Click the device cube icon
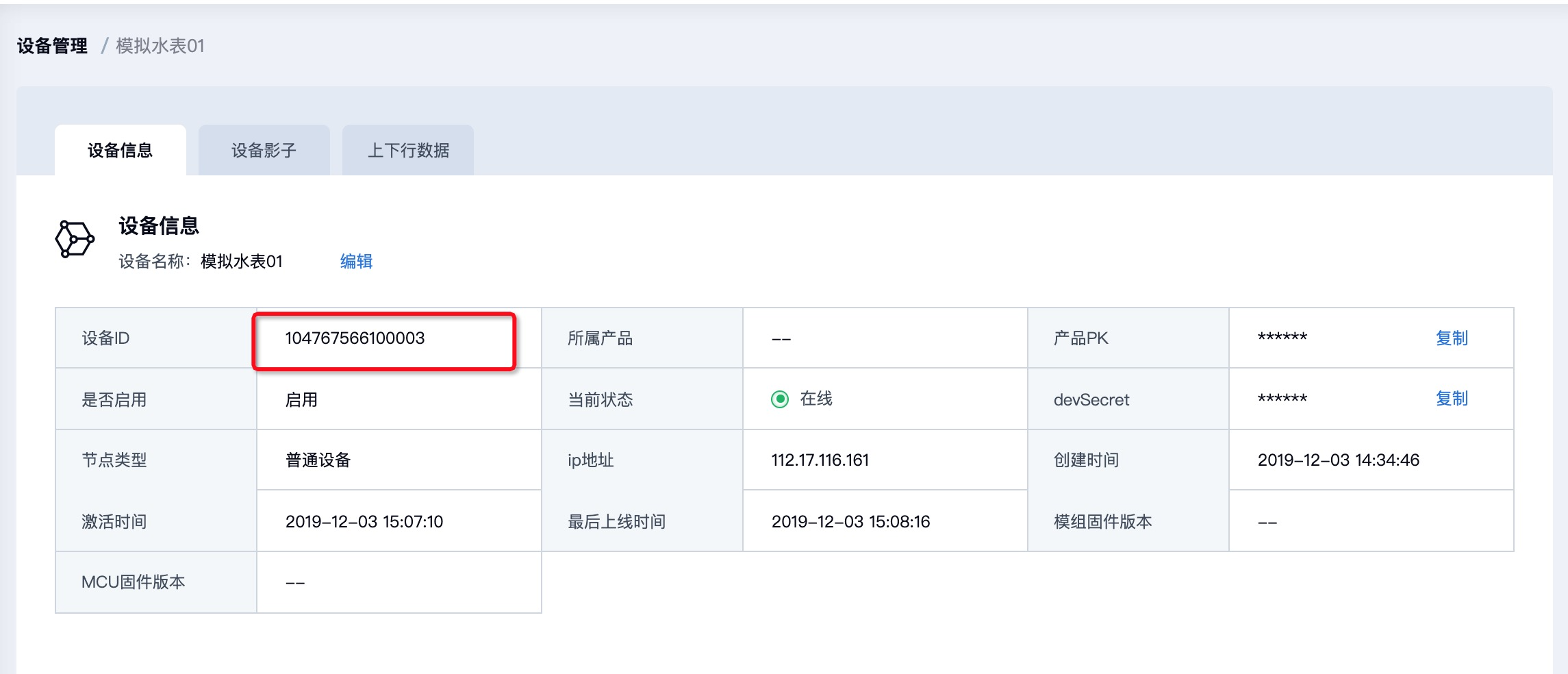 [x=75, y=239]
